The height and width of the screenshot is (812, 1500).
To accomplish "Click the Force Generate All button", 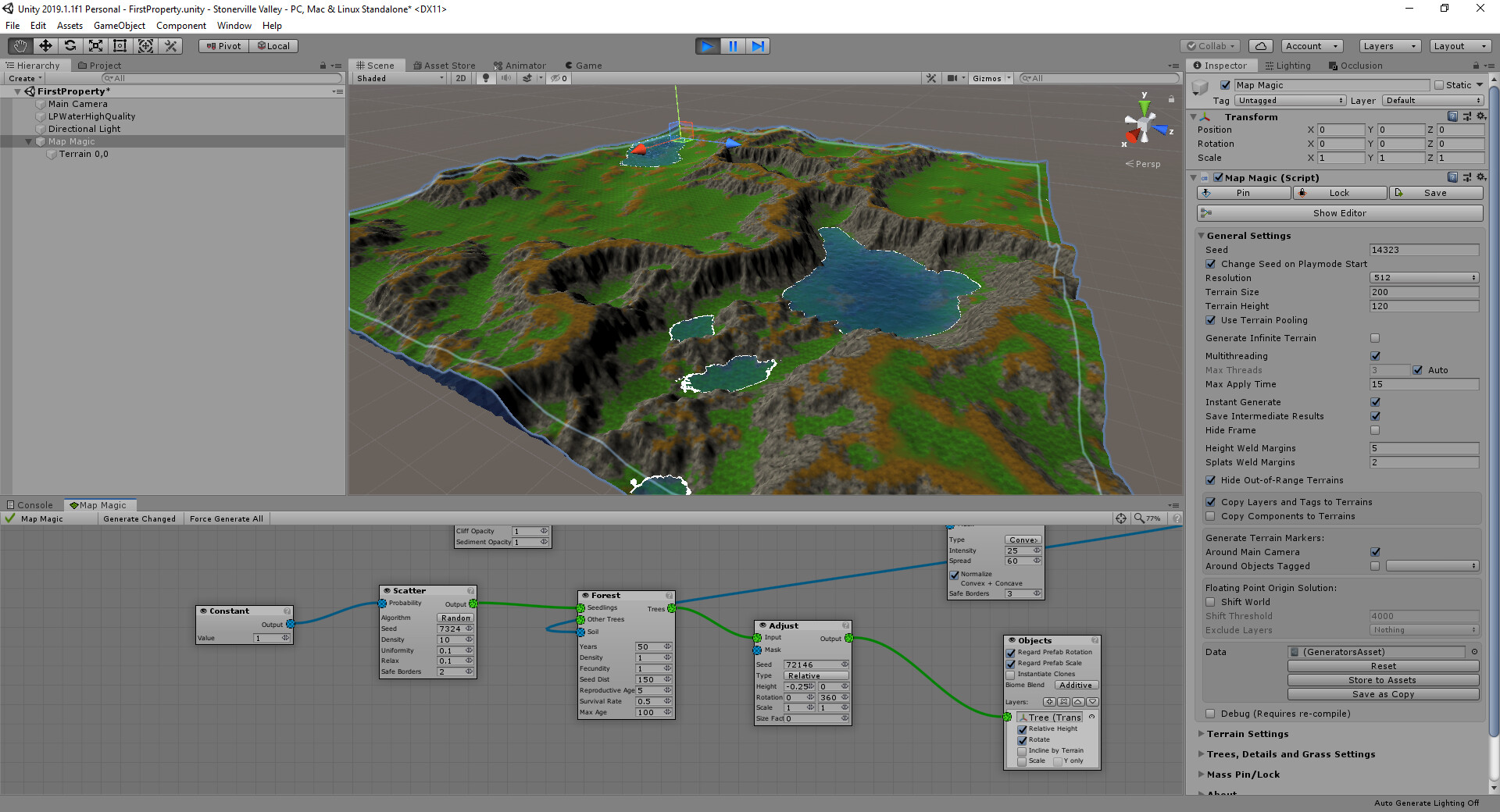I will pos(226,518).
